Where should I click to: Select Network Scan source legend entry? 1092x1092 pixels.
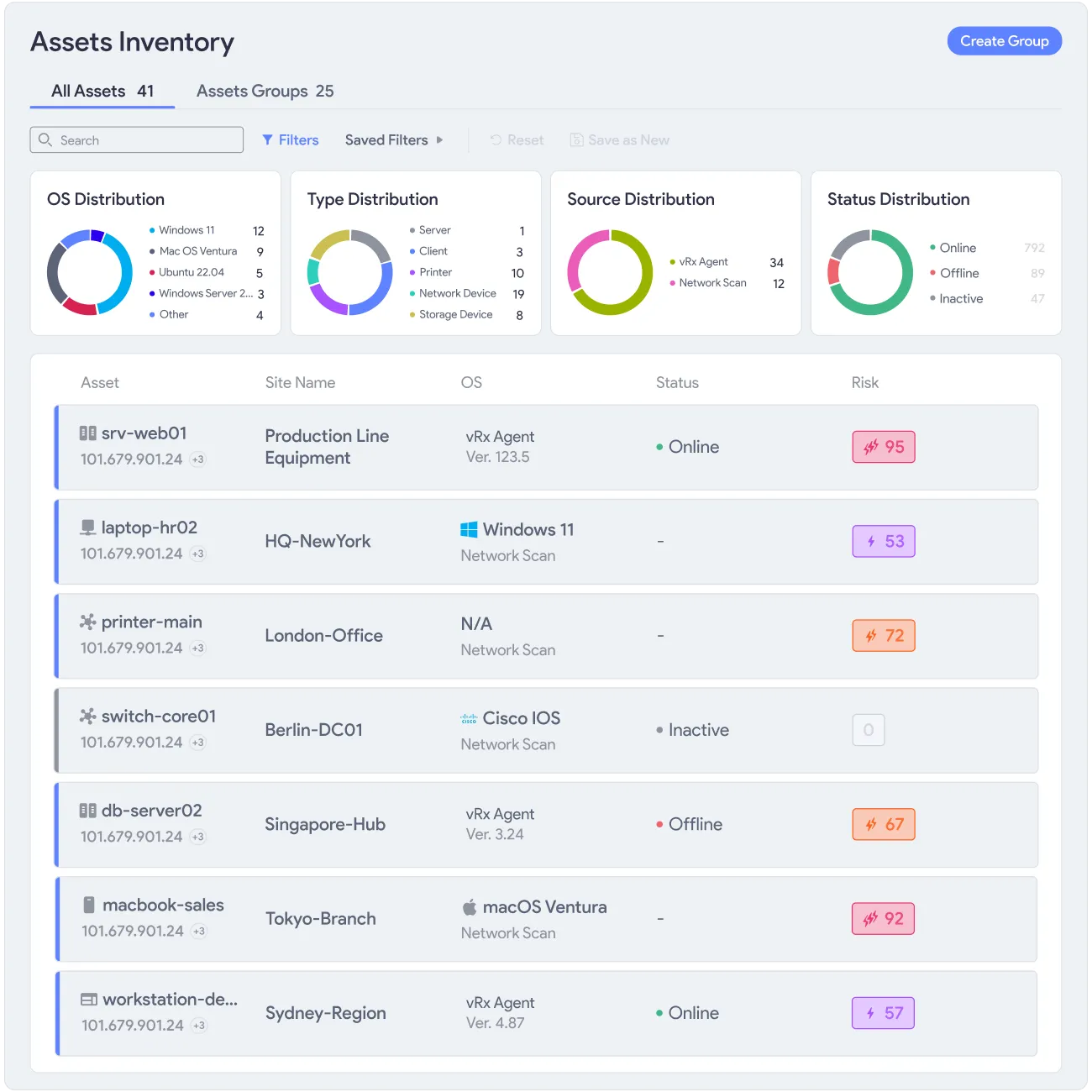pos(727,283)
